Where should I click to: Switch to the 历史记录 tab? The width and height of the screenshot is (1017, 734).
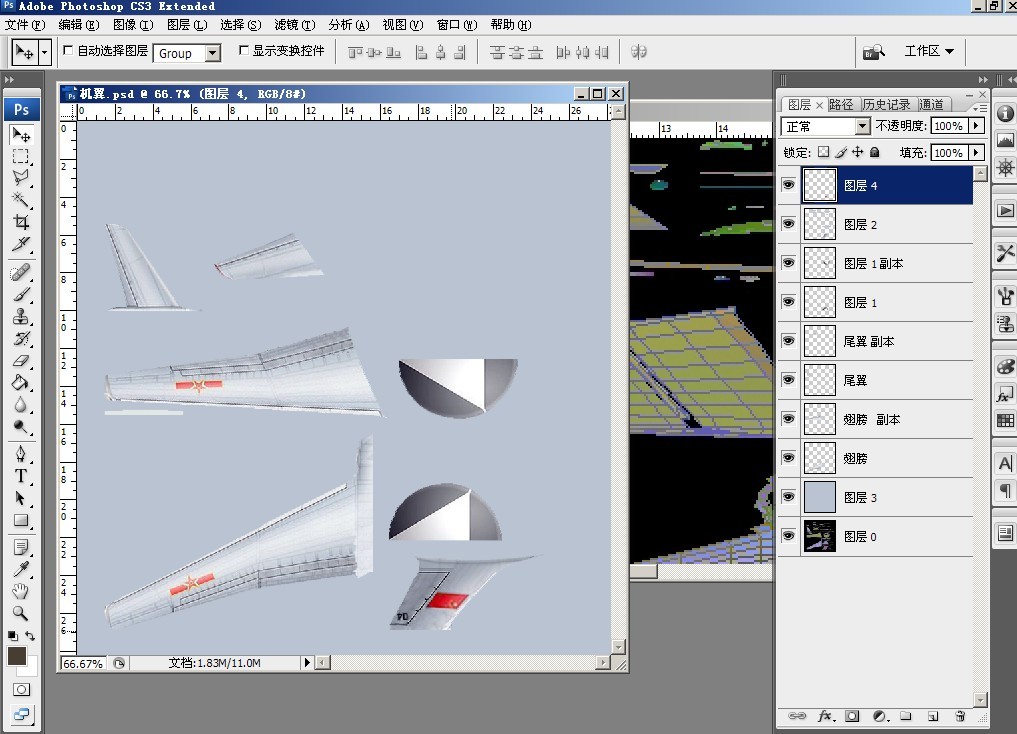(x=886, y=104)
